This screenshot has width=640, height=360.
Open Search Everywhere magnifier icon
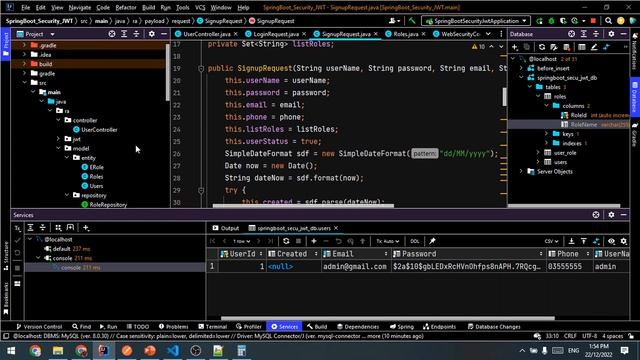click(609, 21)
